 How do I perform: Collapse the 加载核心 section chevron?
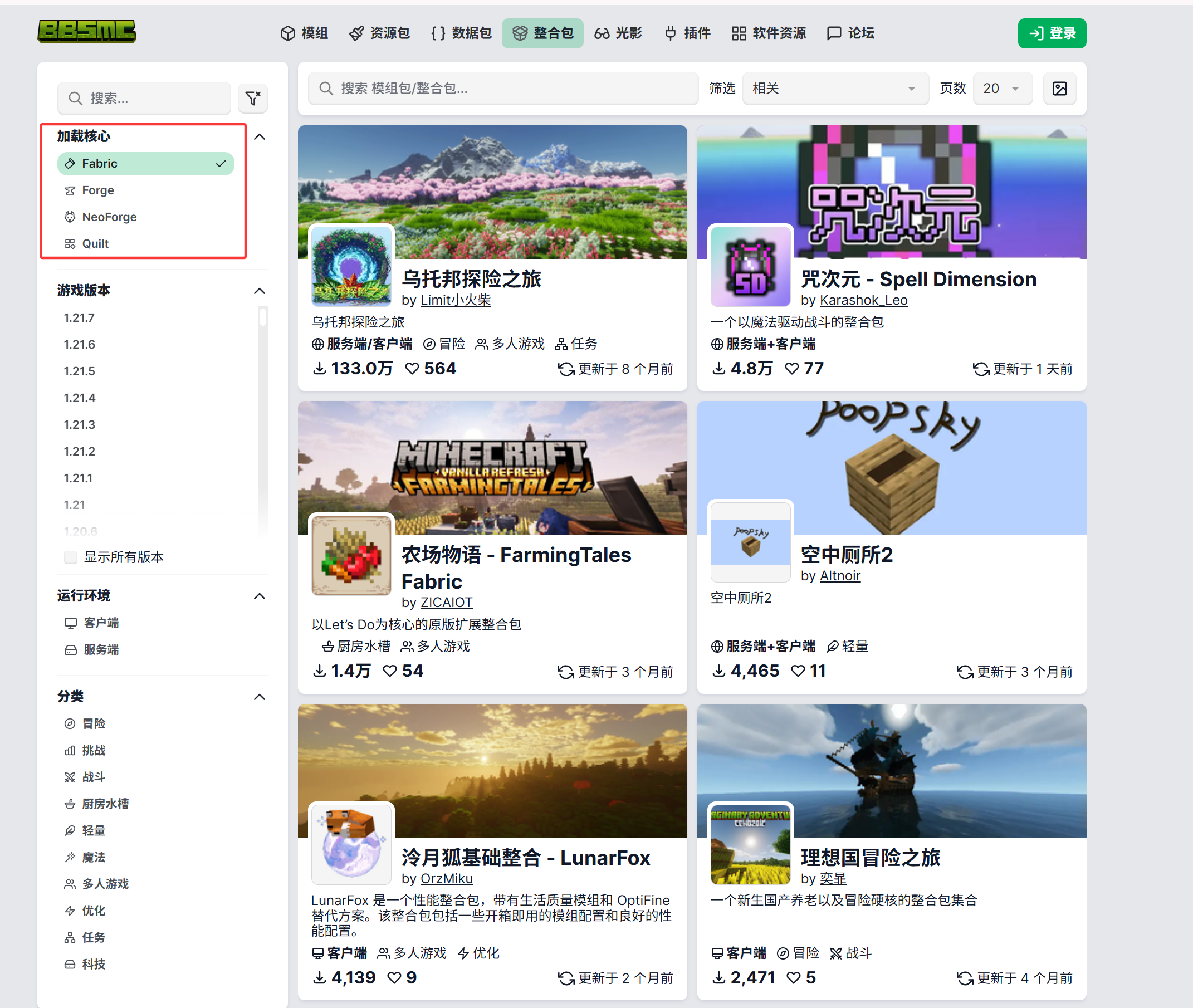[x=260, y=136]
